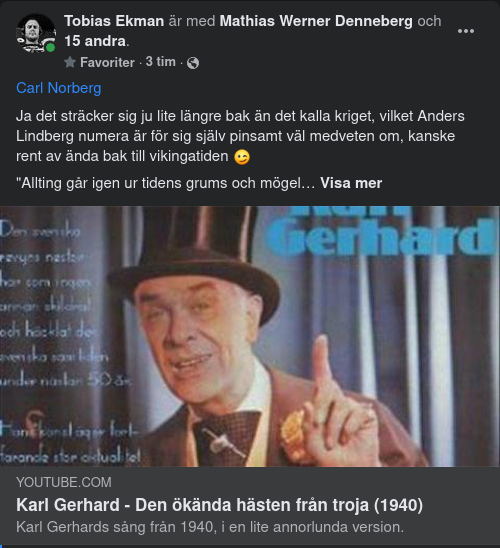Expand post text with Visa mer
500x548 pixels.
(351, 183)
